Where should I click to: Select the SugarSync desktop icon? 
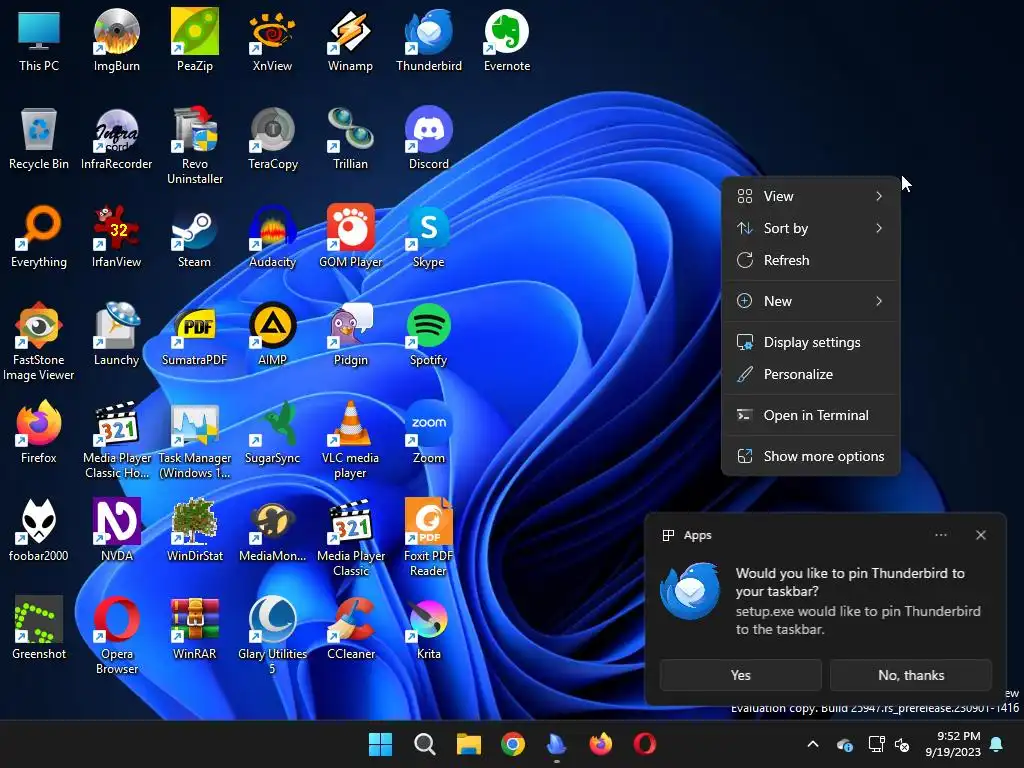(x=272, y=432)
